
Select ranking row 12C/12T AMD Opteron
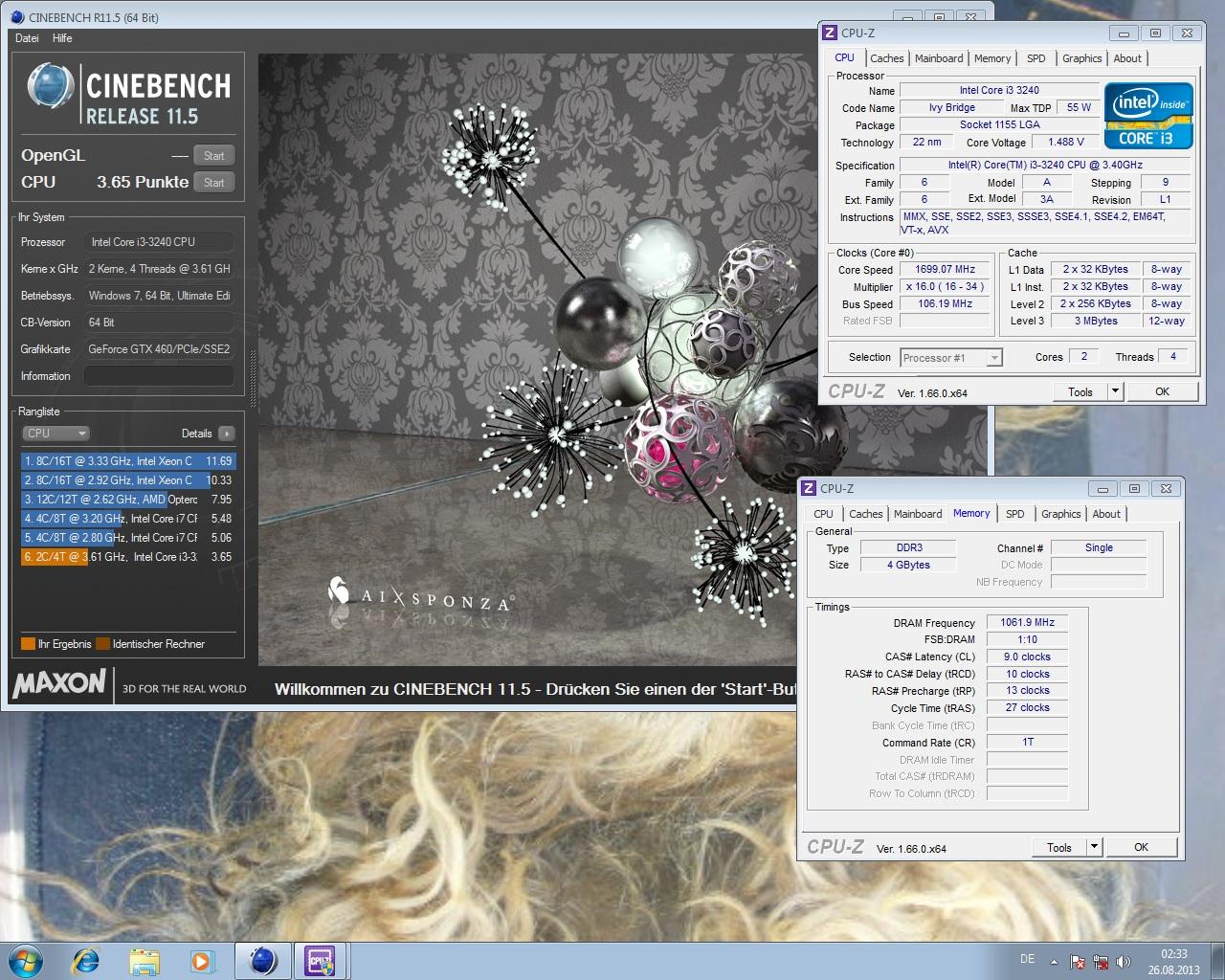tap(127, 500)
